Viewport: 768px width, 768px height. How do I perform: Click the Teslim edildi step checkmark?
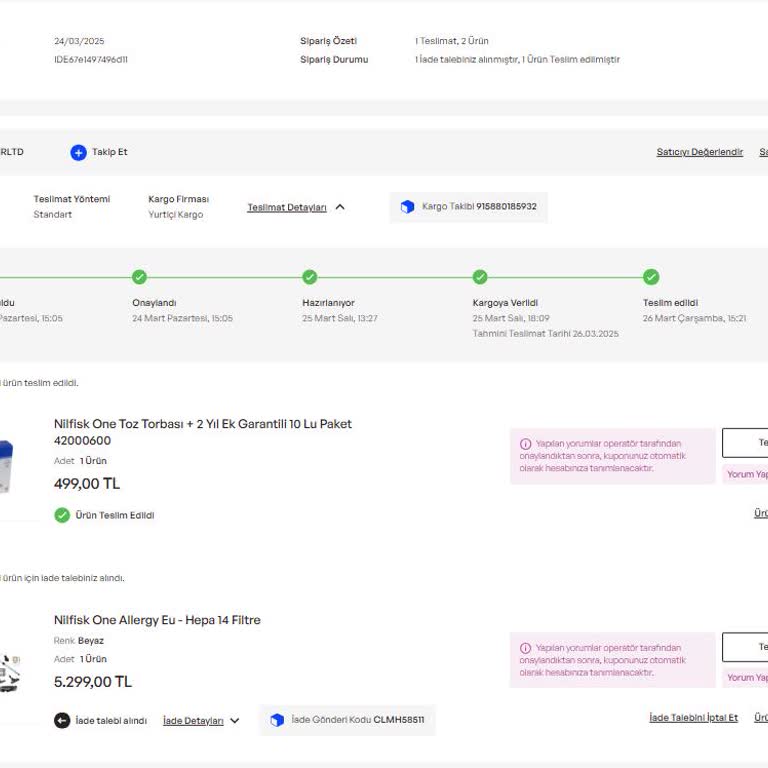click(x=651, y=277)
